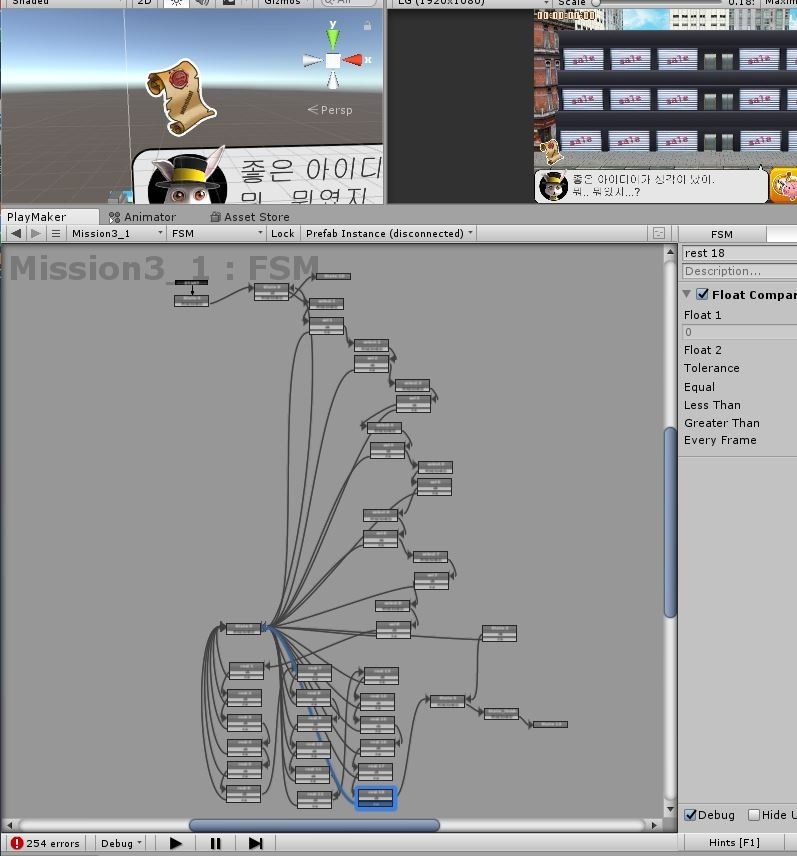Toggle the minimap icon in PlayMaker toolbar
Screen dimensions: 797x856
(659, 234)
